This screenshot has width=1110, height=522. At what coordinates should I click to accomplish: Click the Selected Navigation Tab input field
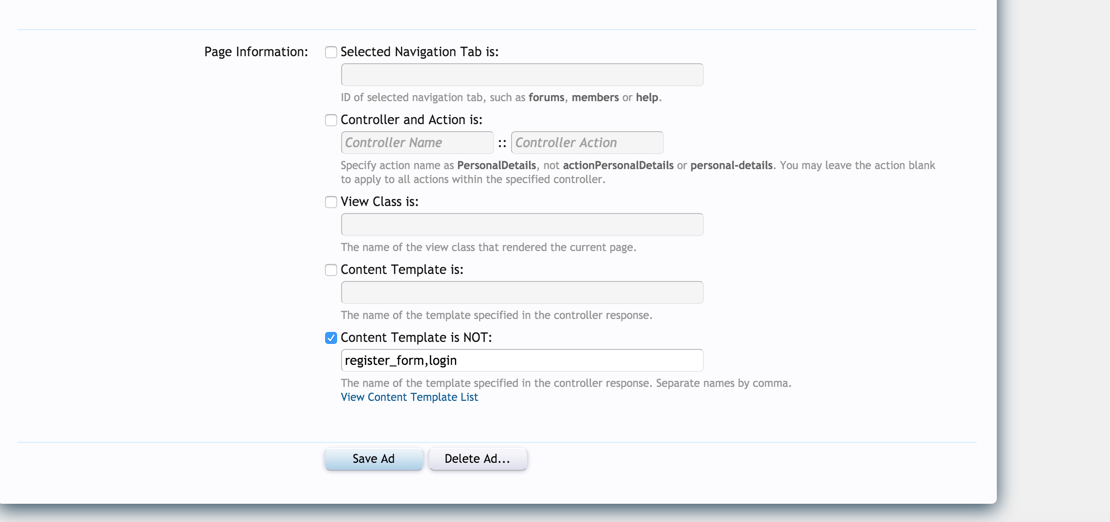click(522, 74)
